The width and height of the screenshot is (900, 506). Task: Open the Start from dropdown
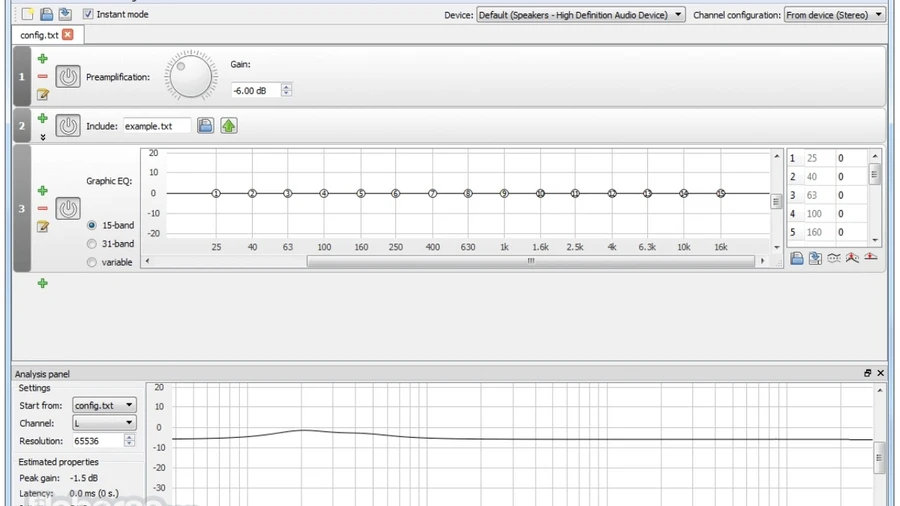tap(104, 405)
